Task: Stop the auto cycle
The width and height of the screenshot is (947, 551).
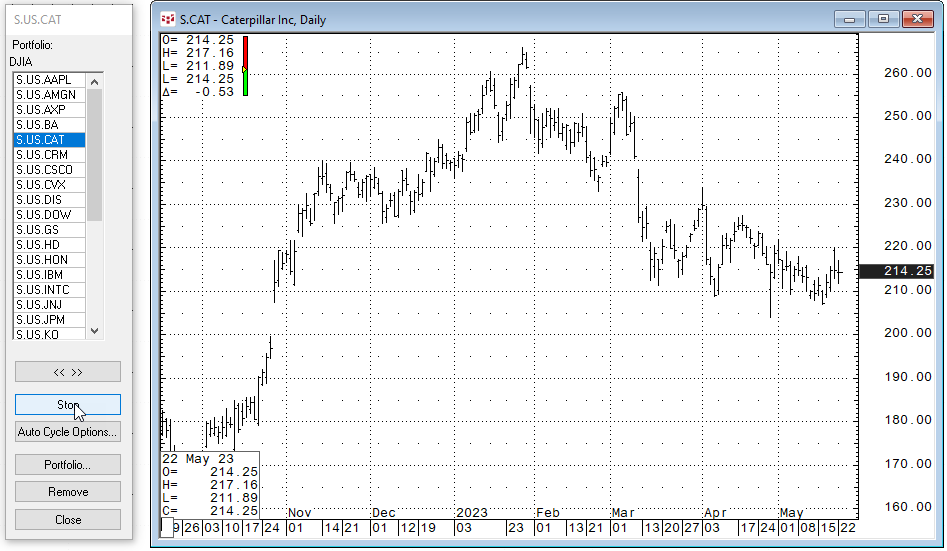Action: click(x=68, y=405)
